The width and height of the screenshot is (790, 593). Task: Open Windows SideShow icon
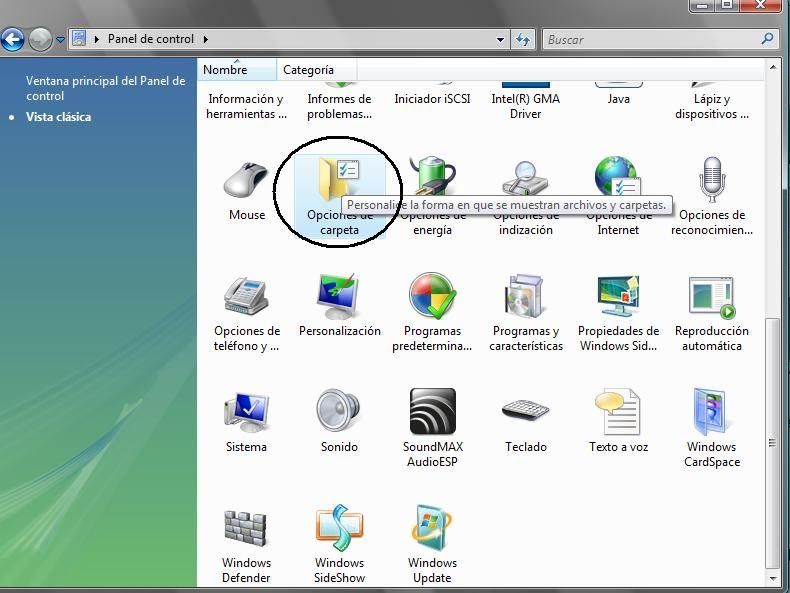tap(339, 528)
